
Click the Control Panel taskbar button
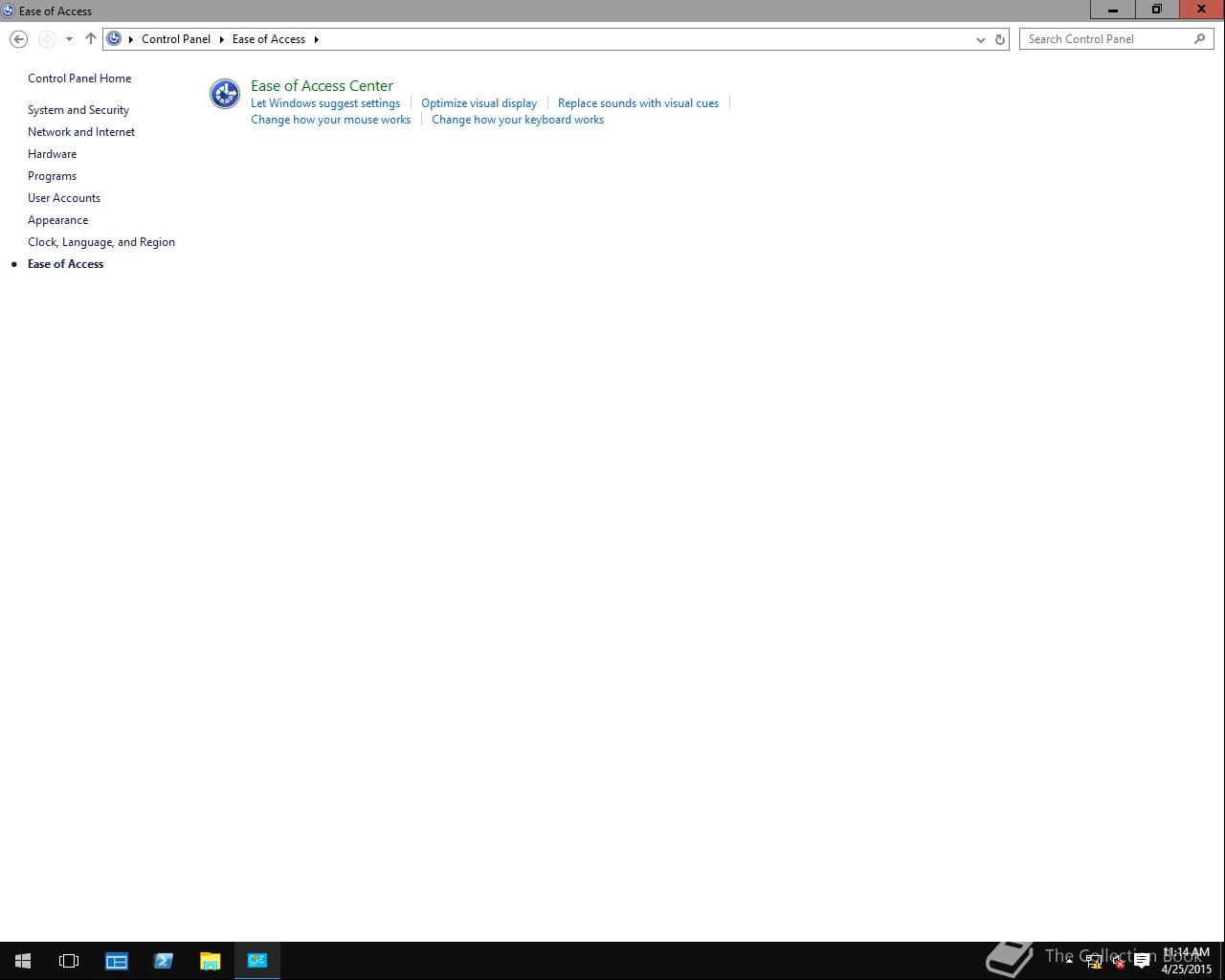[x=257, y=961]
